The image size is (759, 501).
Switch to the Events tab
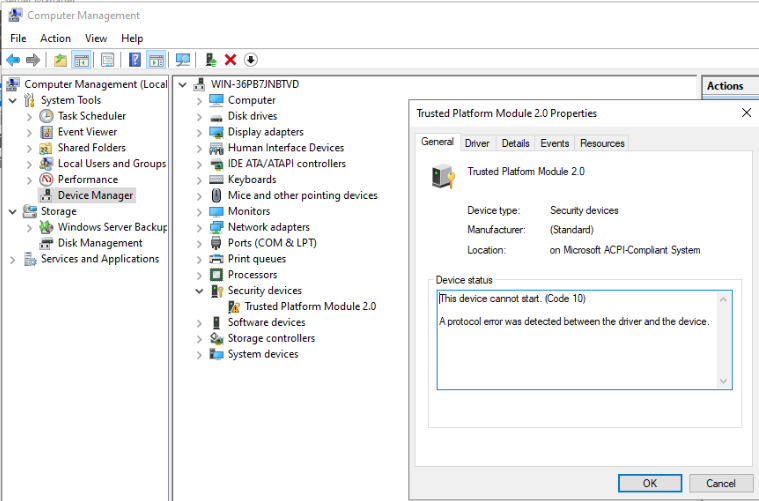pyautogui.click(x=554, y=143)
